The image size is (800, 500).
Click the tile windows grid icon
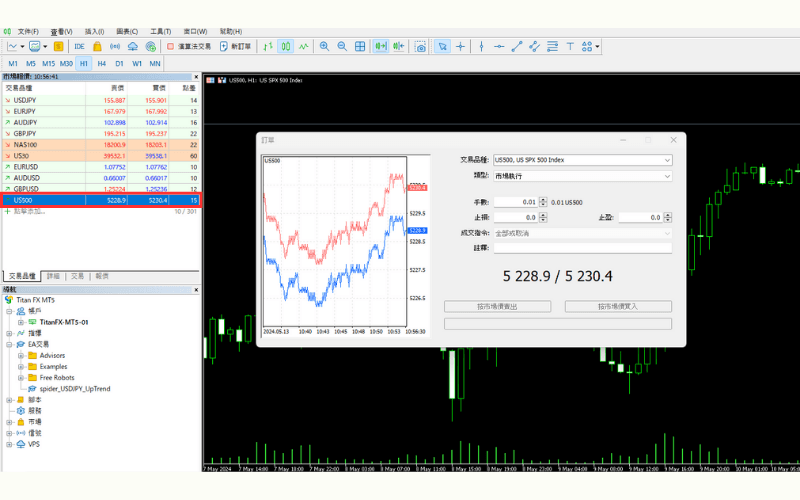pyautogui.click(x=360, y=46)
